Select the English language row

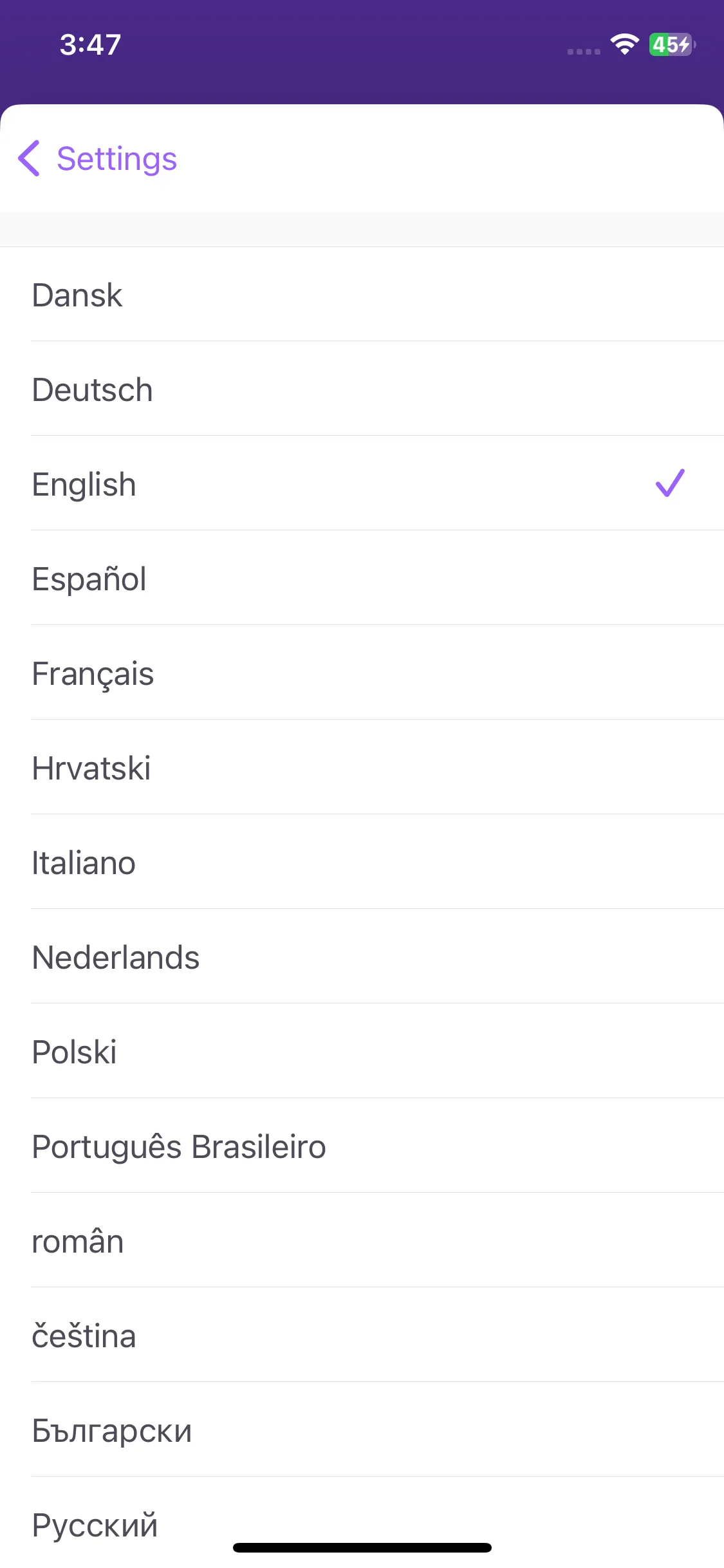point(362,483)
